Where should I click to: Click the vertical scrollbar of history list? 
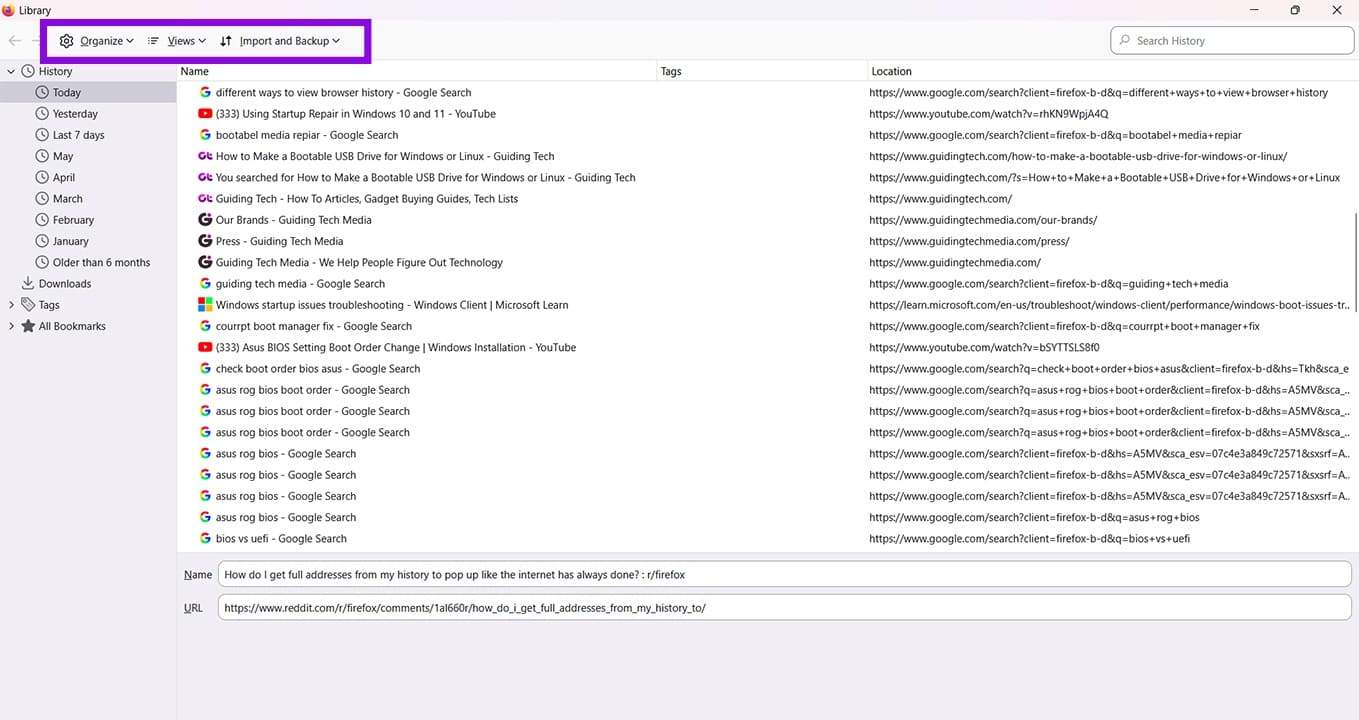click(x=1355, y=260)
